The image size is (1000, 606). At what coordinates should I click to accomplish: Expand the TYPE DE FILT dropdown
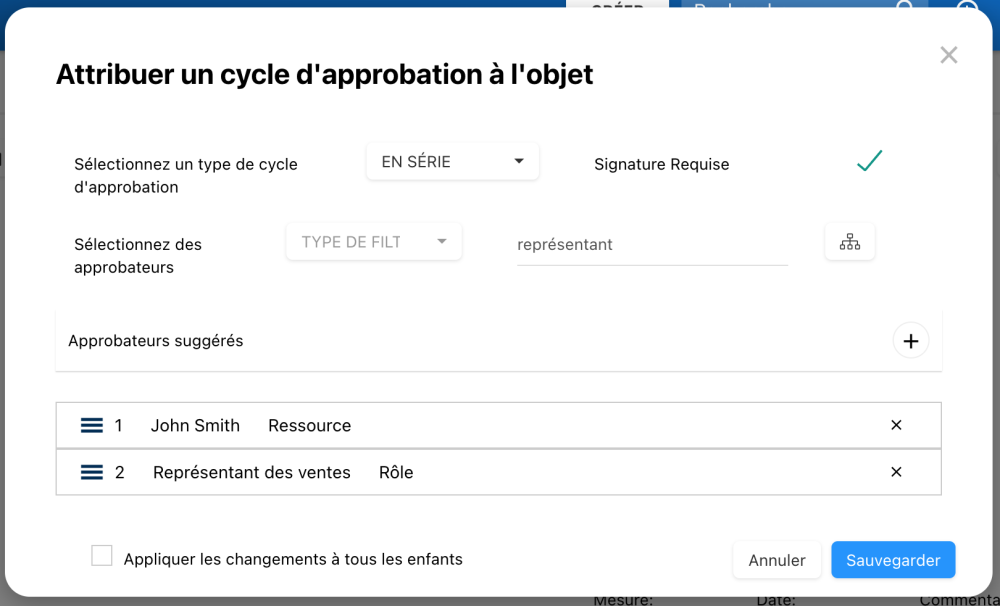coord(373,242)
